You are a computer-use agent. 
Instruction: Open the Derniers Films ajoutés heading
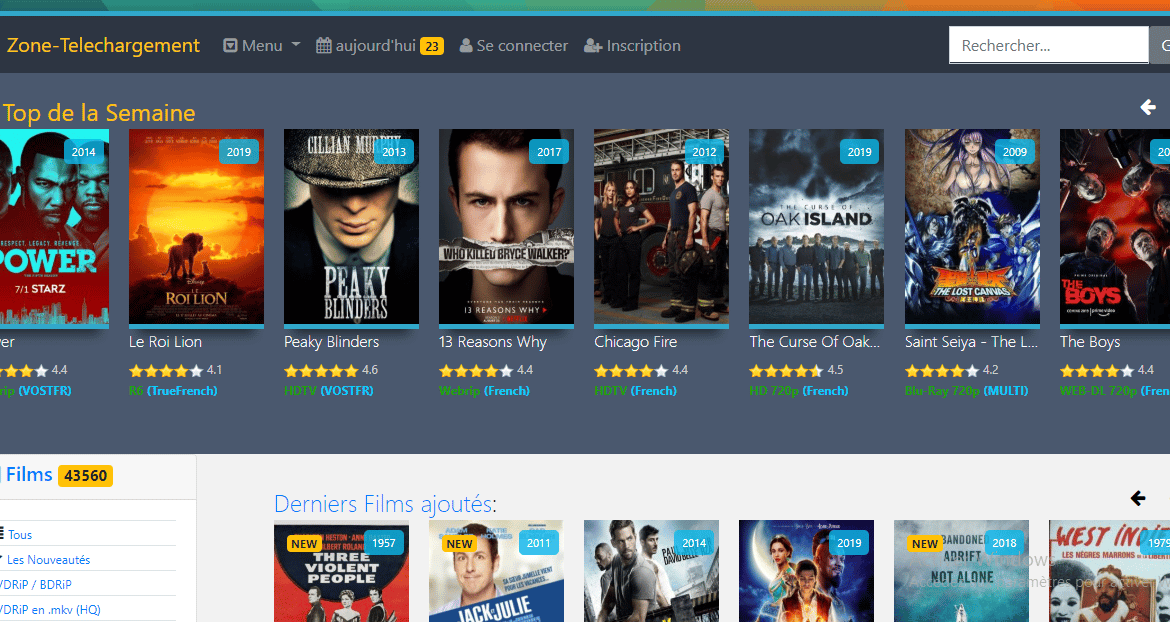pyautogui.click(x=384, y=504)
